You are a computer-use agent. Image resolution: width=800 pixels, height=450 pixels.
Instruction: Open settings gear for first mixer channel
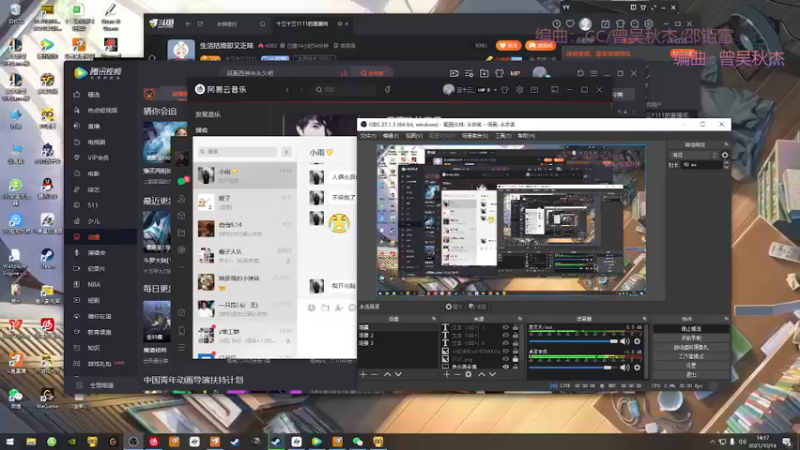(x=637, y=341)
